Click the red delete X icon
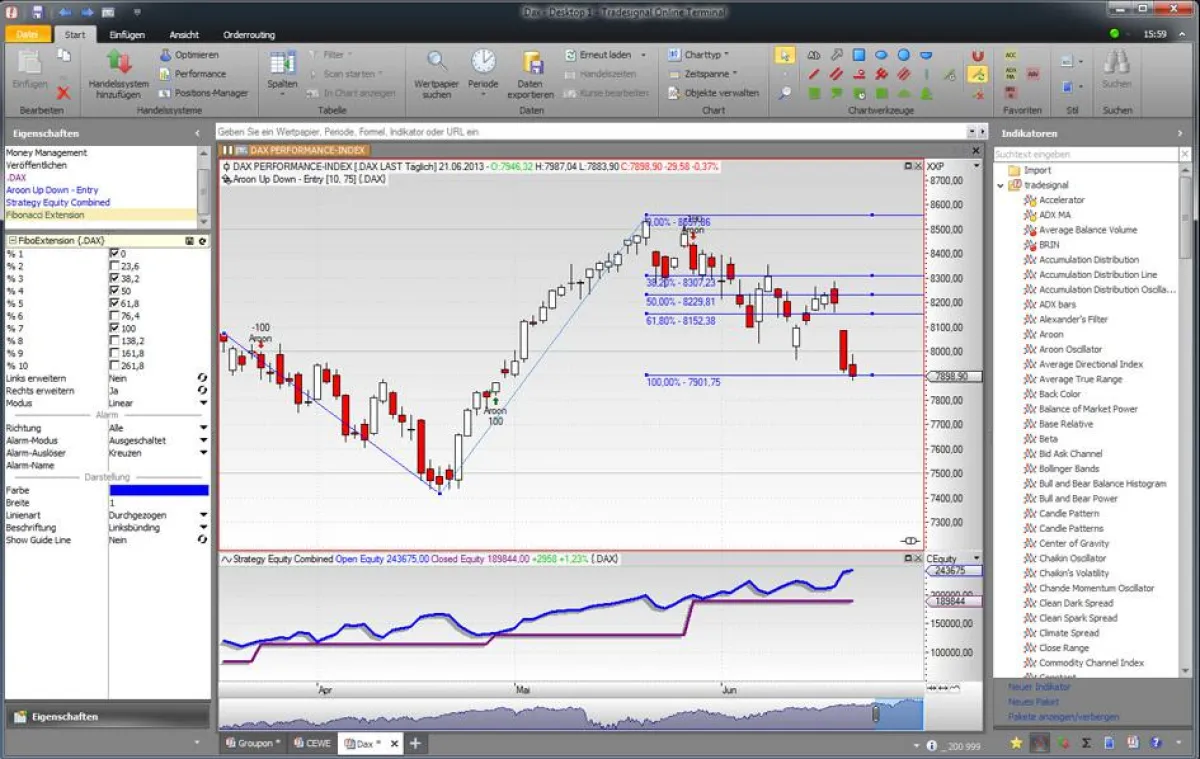 click(63, 91)
